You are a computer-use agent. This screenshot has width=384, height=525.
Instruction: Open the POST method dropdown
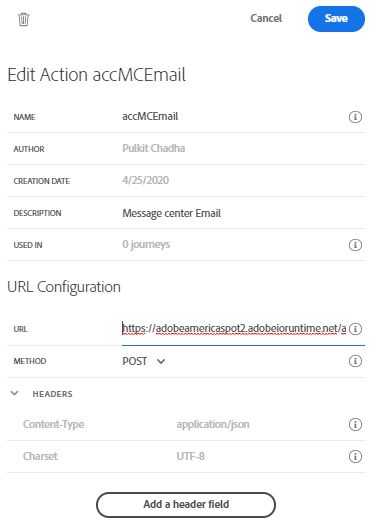point(144,361)
